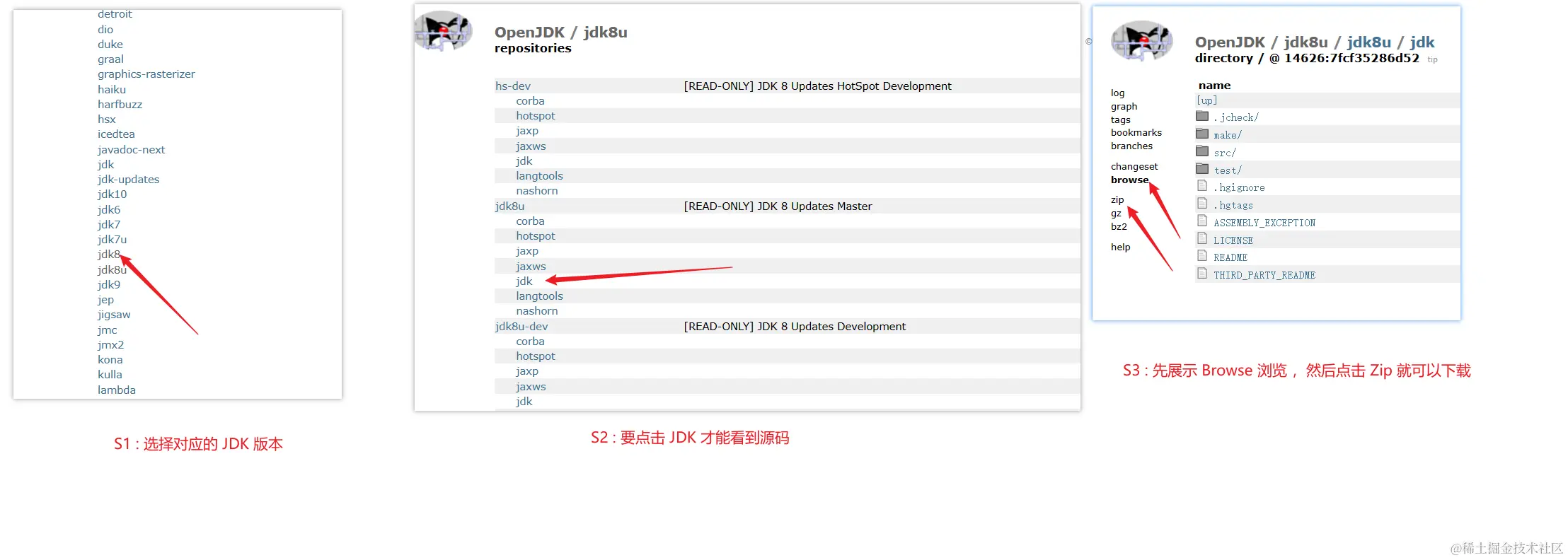Open tags in the sidebar menu

1120,119
